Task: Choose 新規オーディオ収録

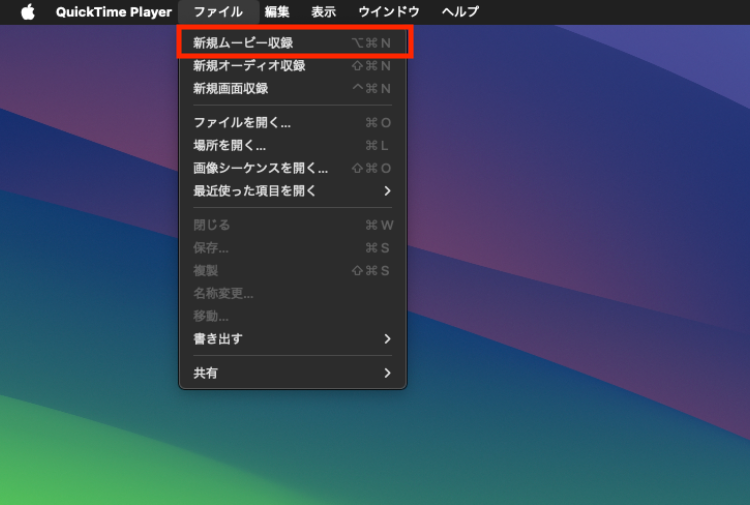Action: 293,66
